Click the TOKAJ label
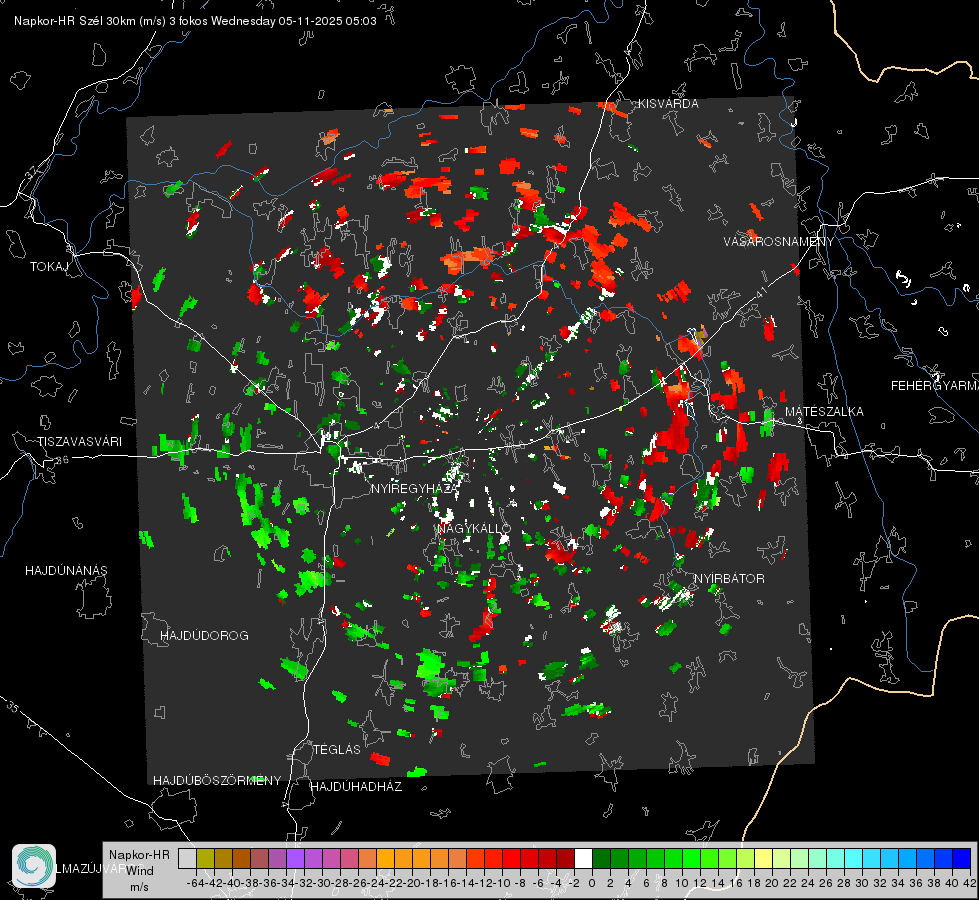 coord(49,267)
